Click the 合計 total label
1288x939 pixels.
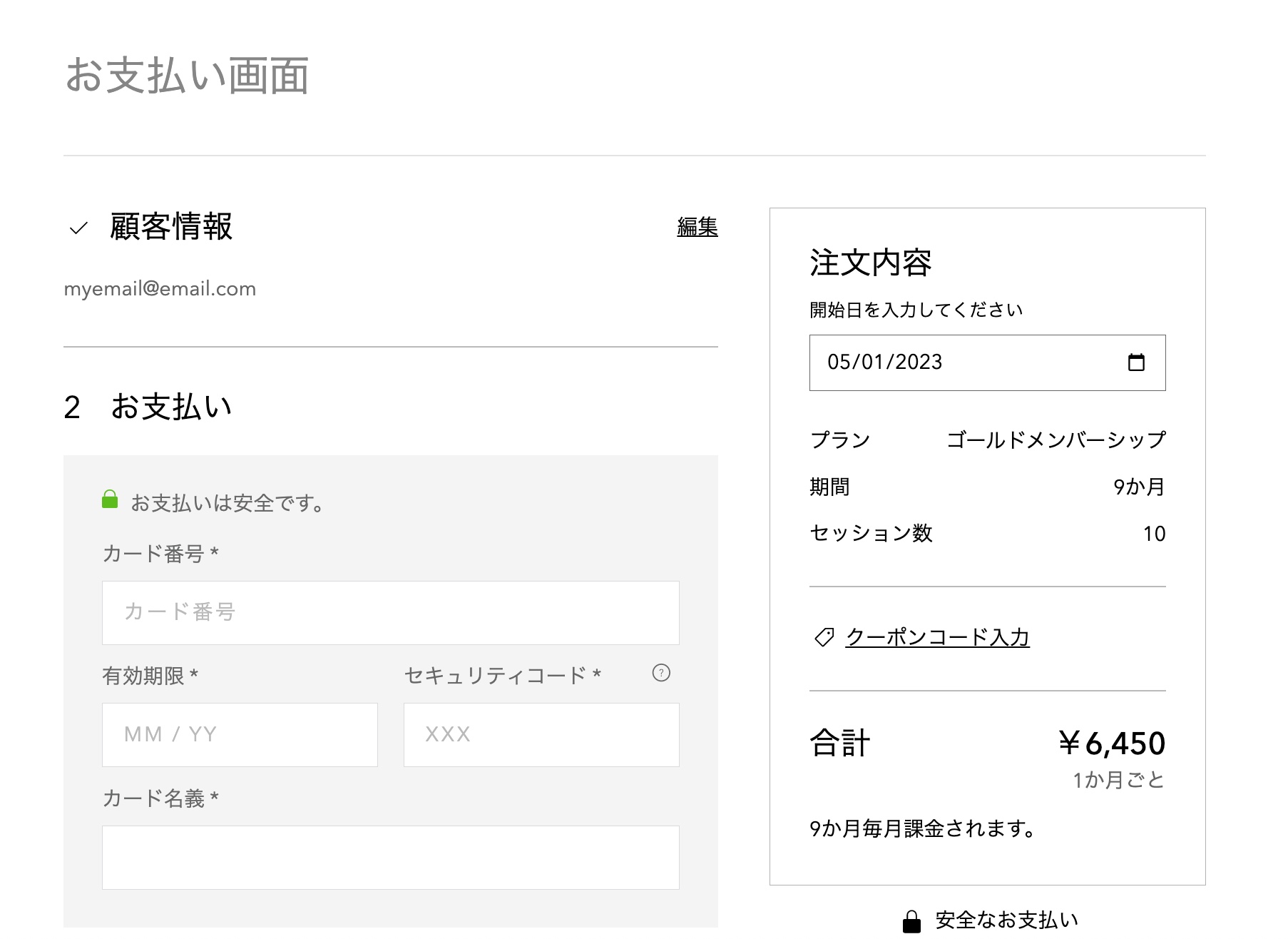840,743
